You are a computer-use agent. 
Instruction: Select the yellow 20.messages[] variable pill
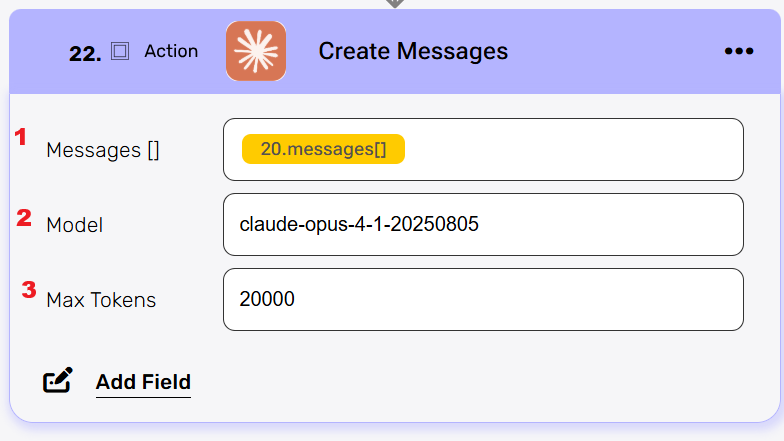[x=323, y=149]
